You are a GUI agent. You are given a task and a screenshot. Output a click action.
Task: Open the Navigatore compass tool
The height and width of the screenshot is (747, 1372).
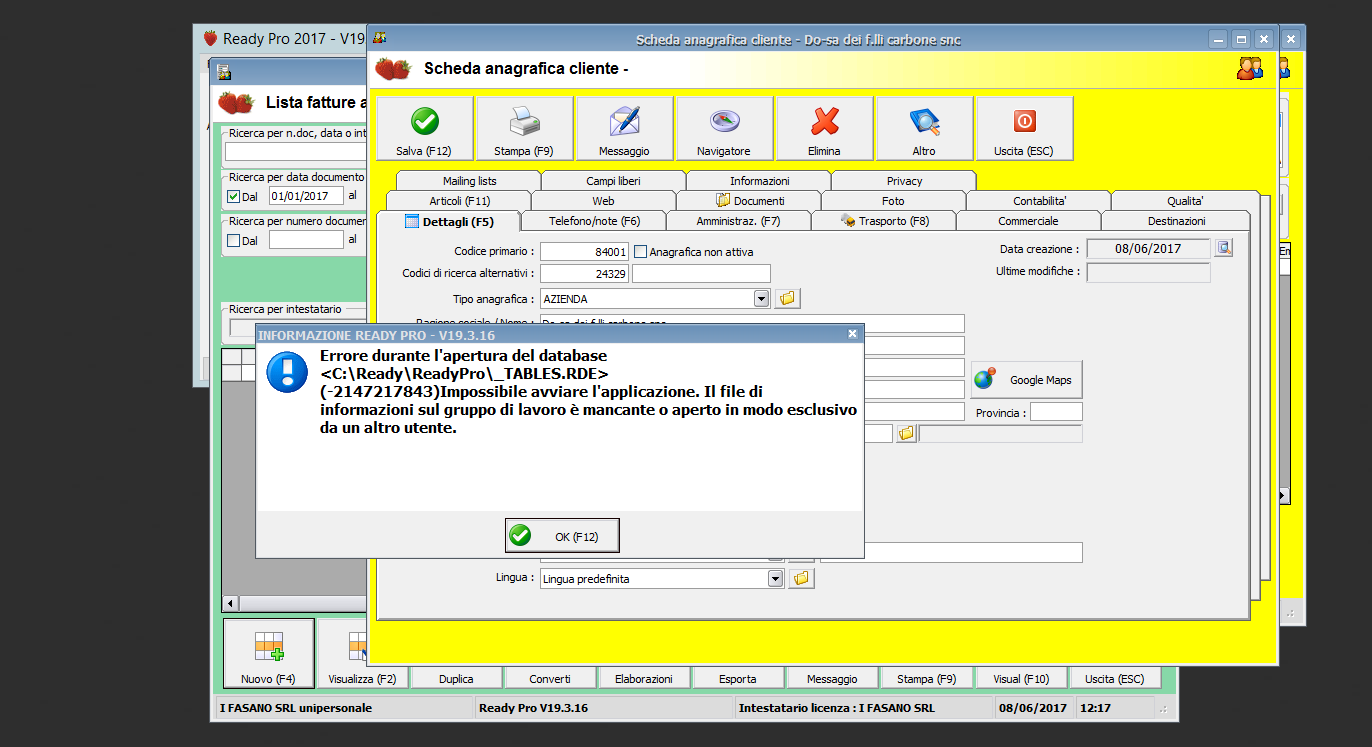tap(724, 122)
